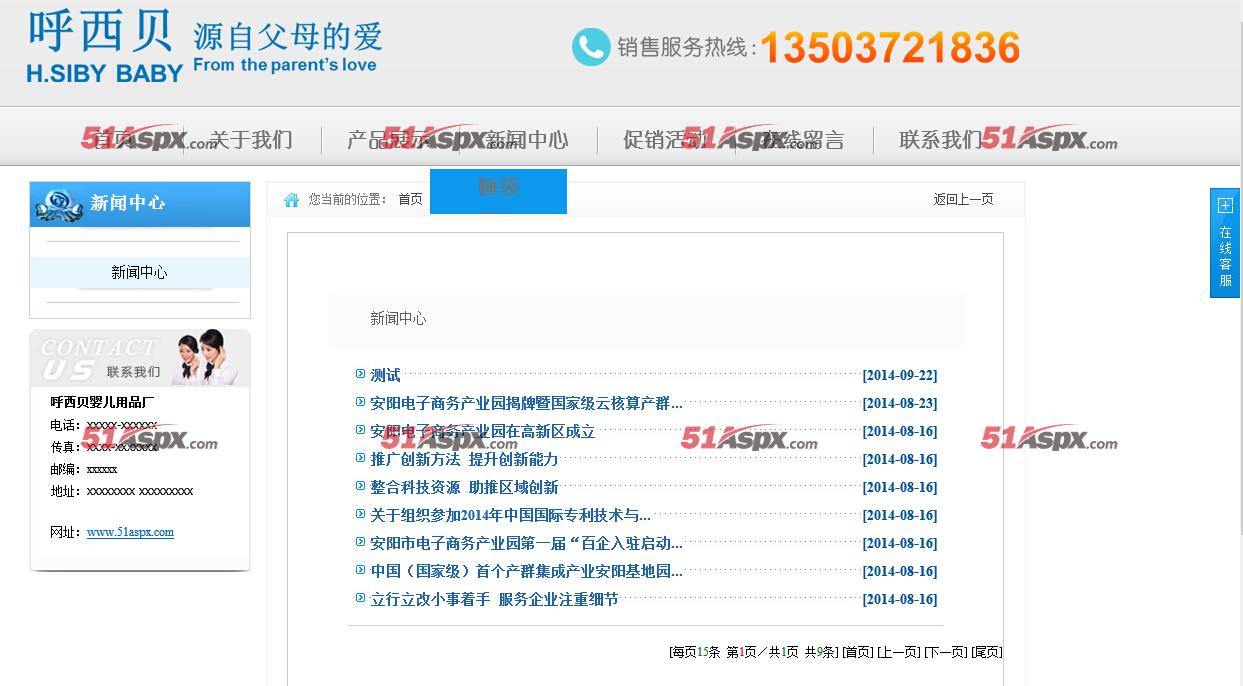Open www.51aspx.com website link

[x=130, y=532]
